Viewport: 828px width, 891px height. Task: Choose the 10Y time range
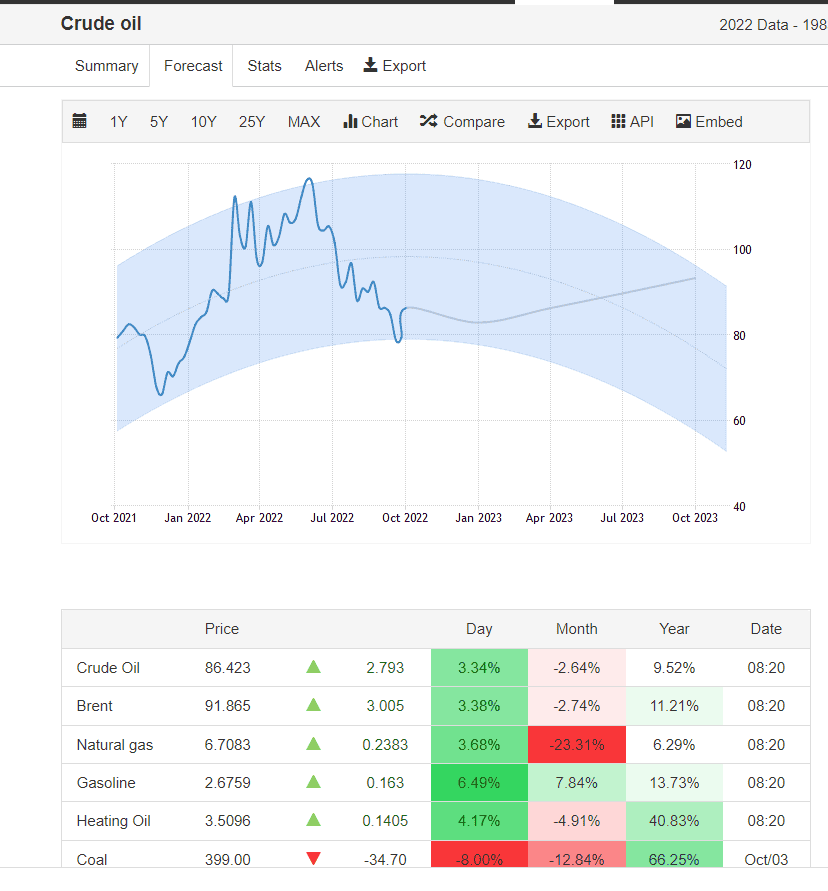203,122
